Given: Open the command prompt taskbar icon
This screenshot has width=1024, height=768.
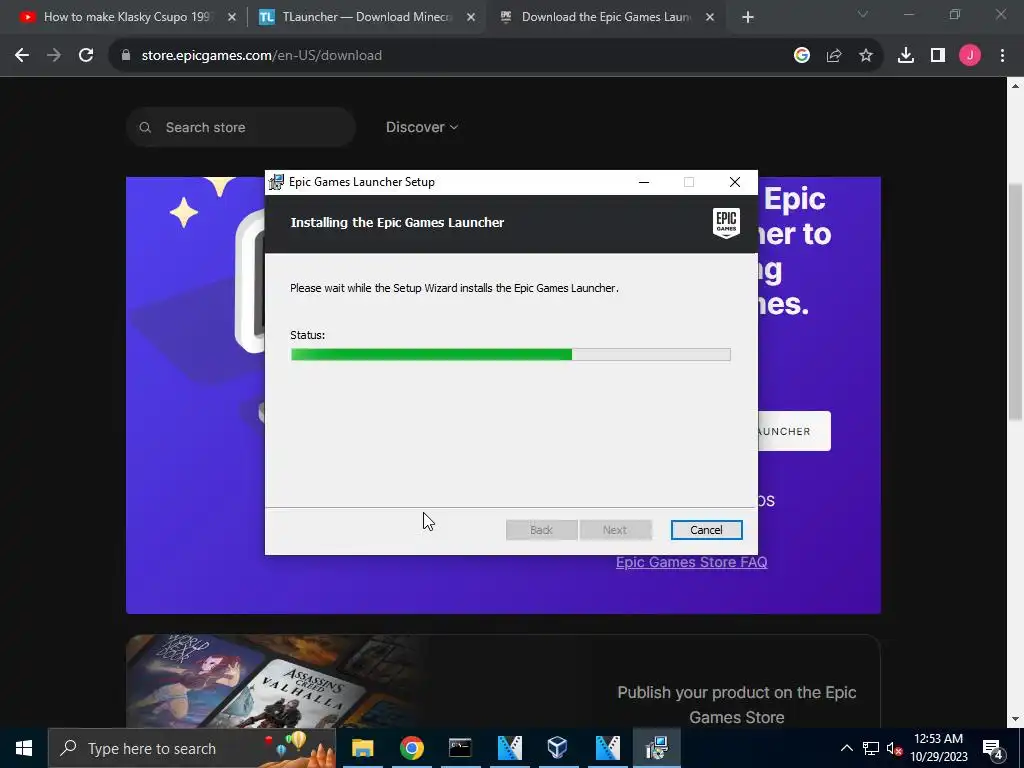Looking at the screenshot, I should tap(460, 748).
